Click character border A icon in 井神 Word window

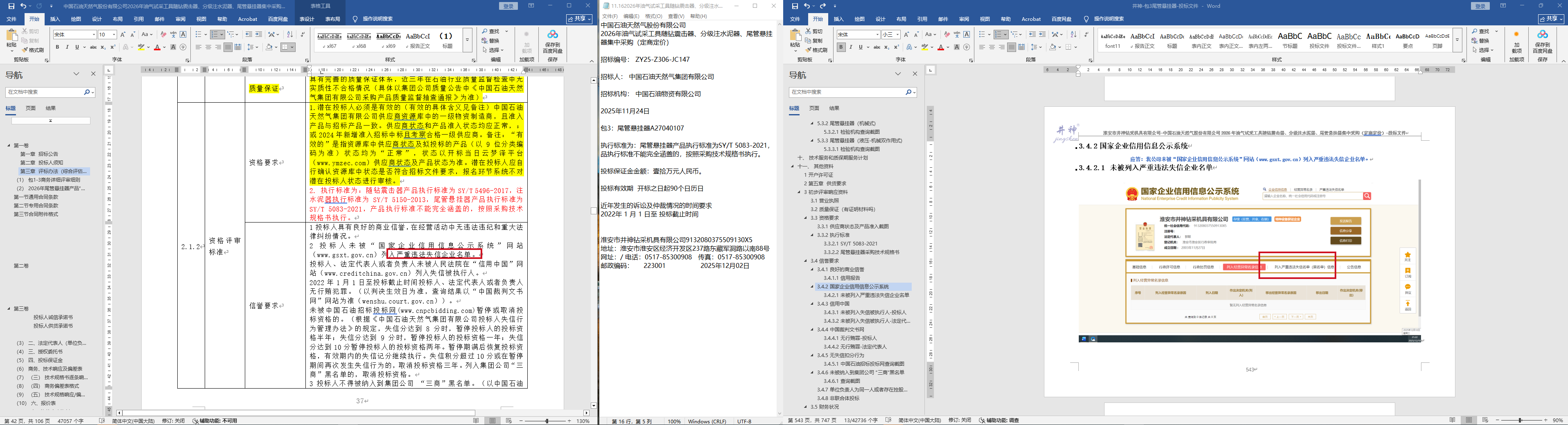[967, 35]
